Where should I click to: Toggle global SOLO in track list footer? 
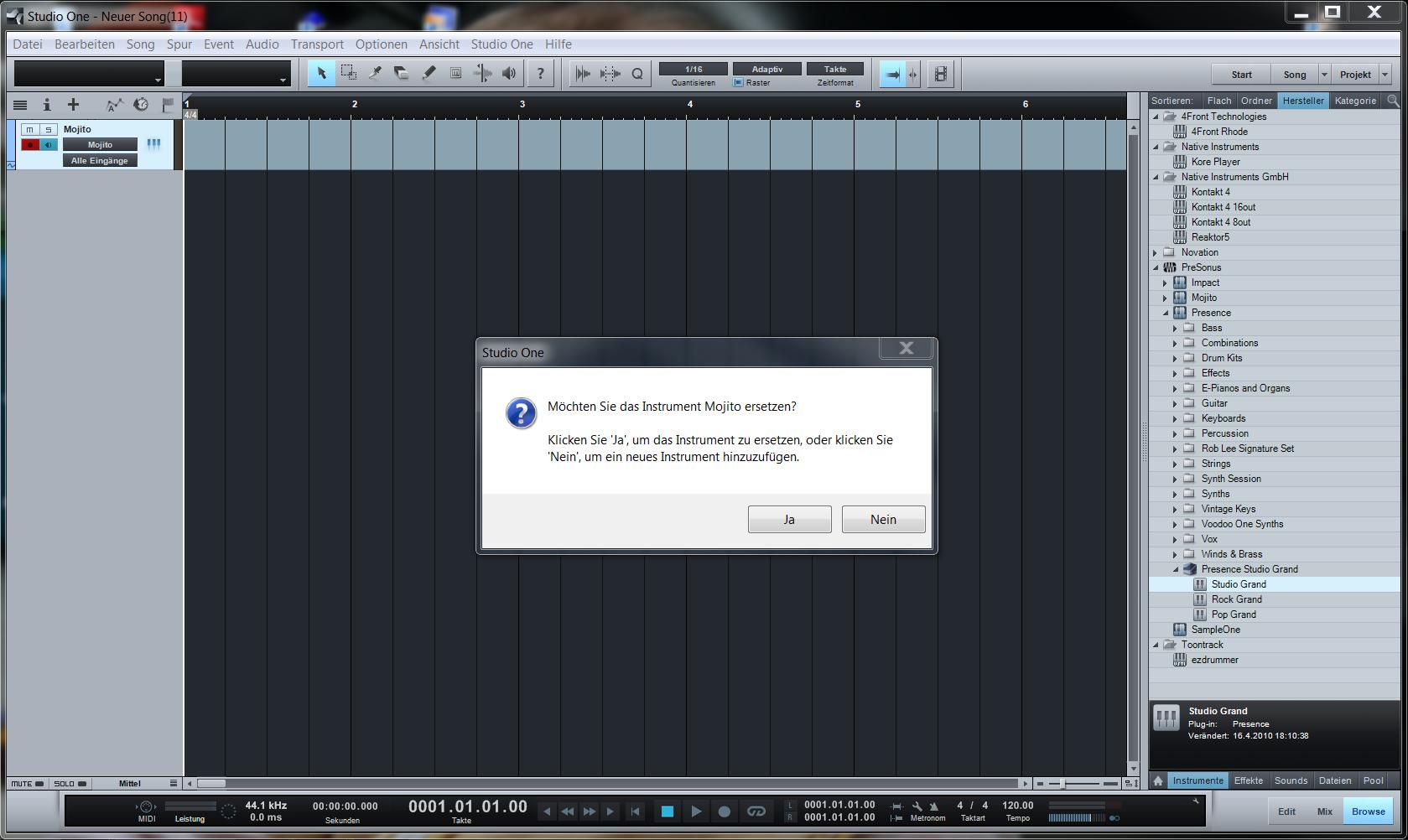tap(70, 784)
